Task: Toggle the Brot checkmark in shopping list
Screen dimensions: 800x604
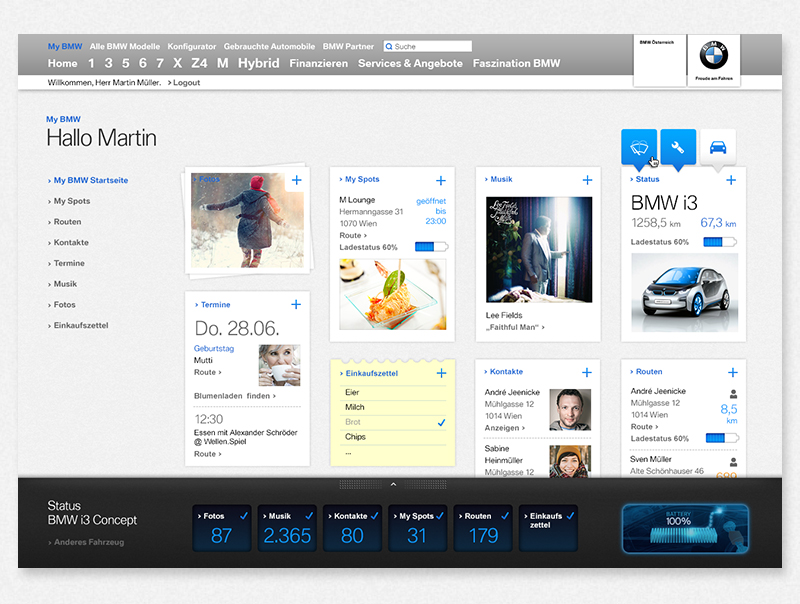Action: (x=441, y=423)
